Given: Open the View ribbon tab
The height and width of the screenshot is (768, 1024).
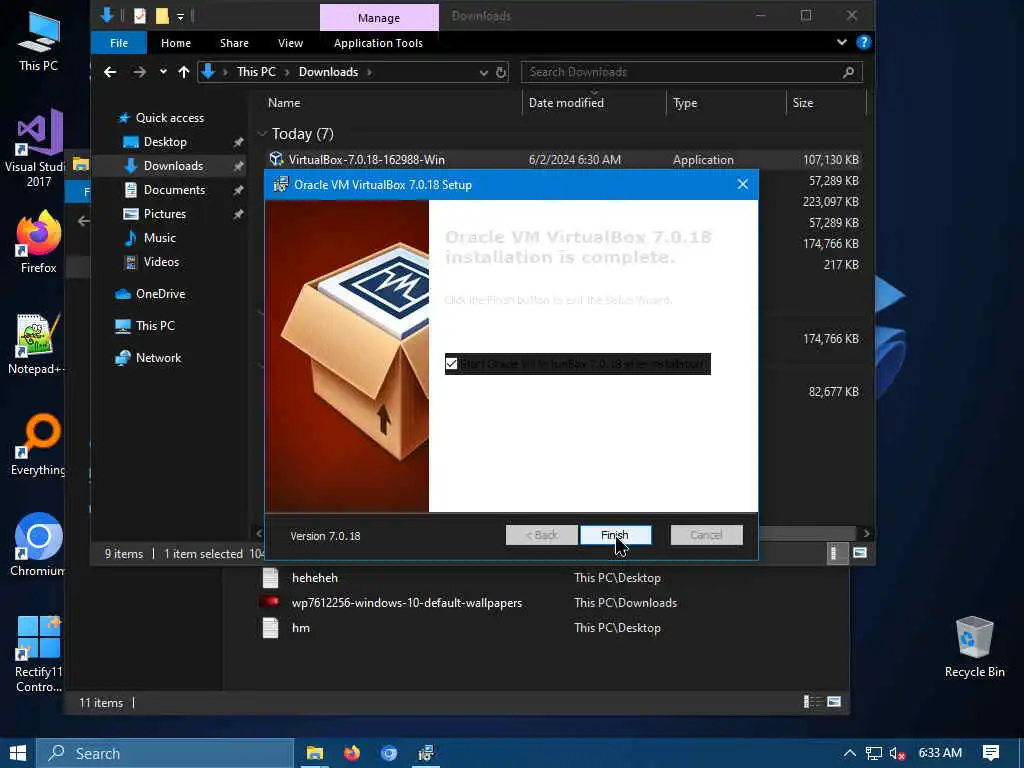Looking at the screenshot, I should point(290,43).
